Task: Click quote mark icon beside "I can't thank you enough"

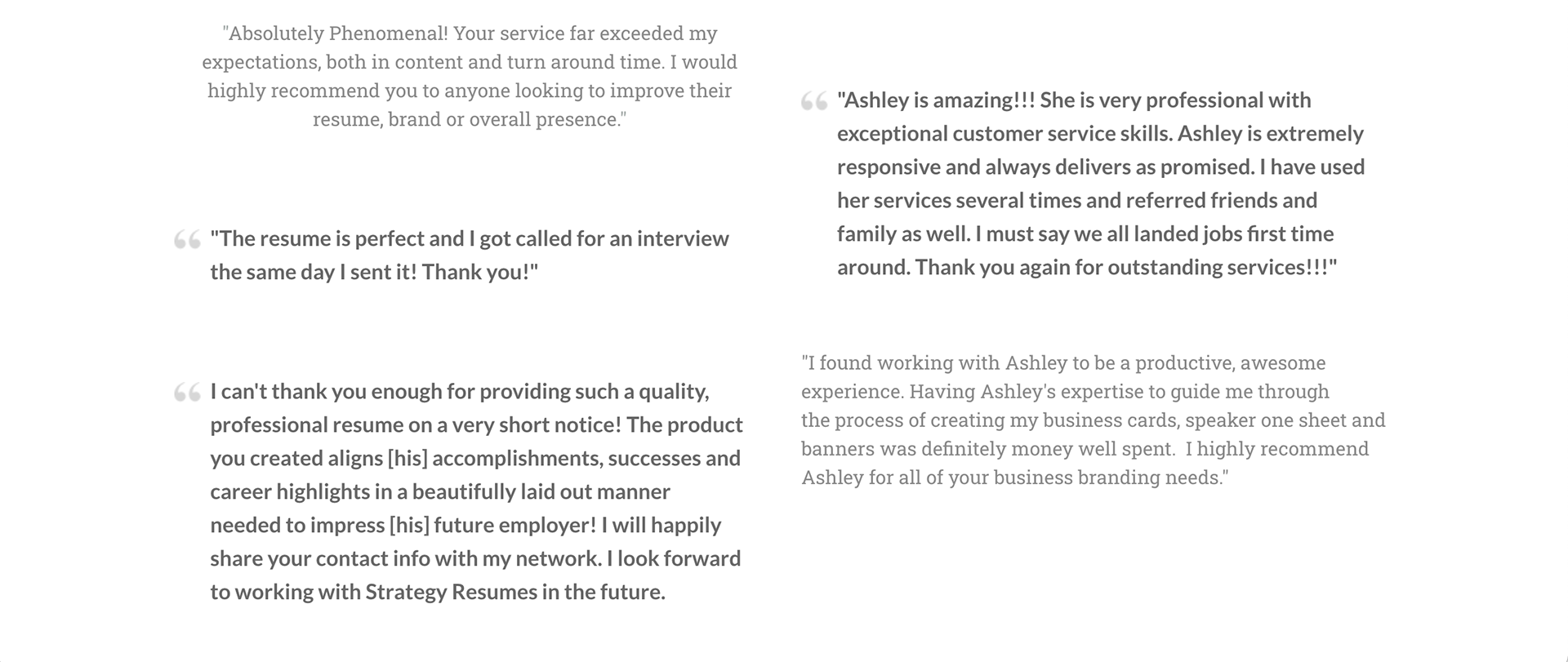Action: [x=187, y=393]
